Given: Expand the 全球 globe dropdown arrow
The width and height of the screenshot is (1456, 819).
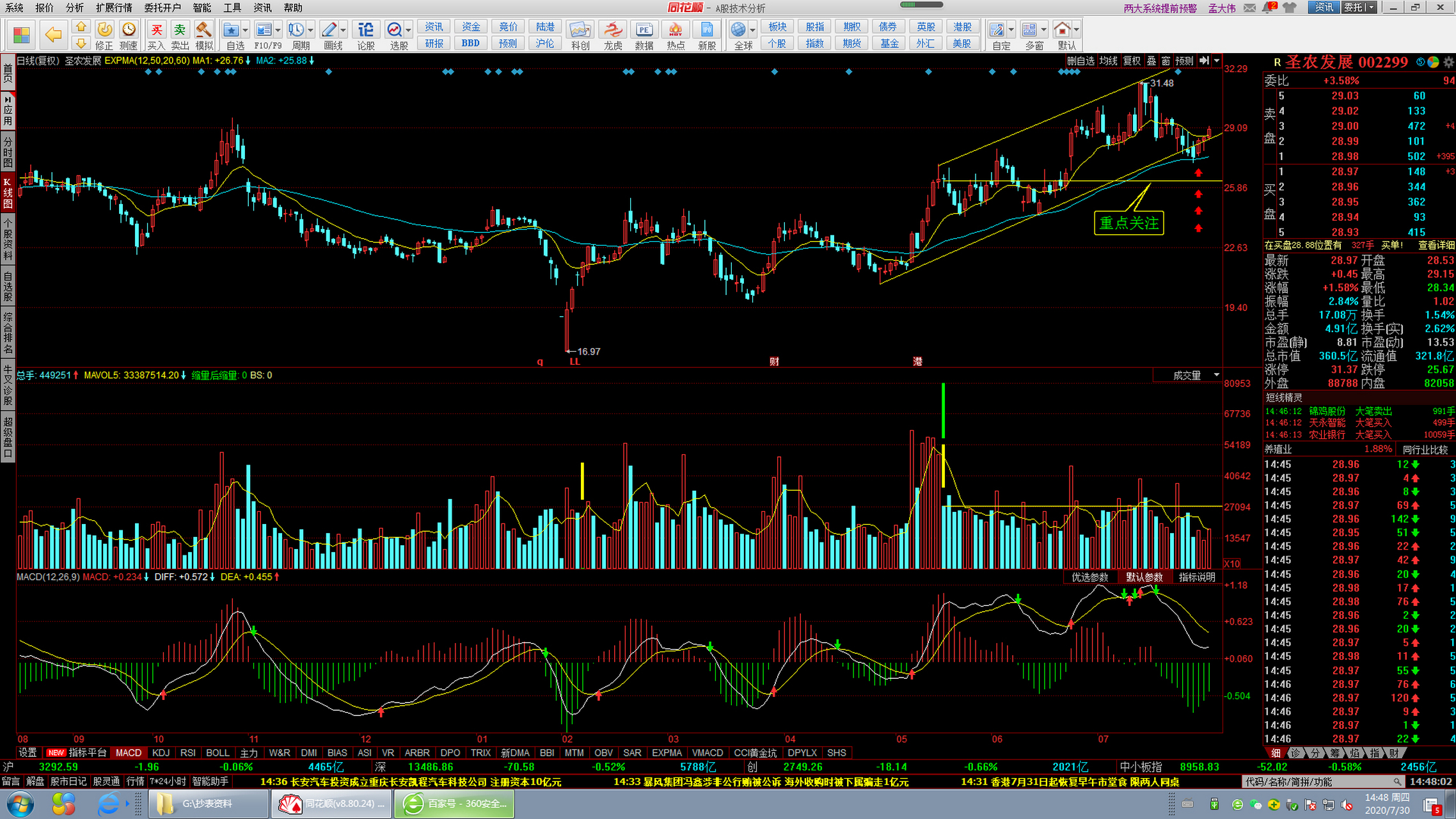Looking at the screenshot, I should [x=753, y=30].
